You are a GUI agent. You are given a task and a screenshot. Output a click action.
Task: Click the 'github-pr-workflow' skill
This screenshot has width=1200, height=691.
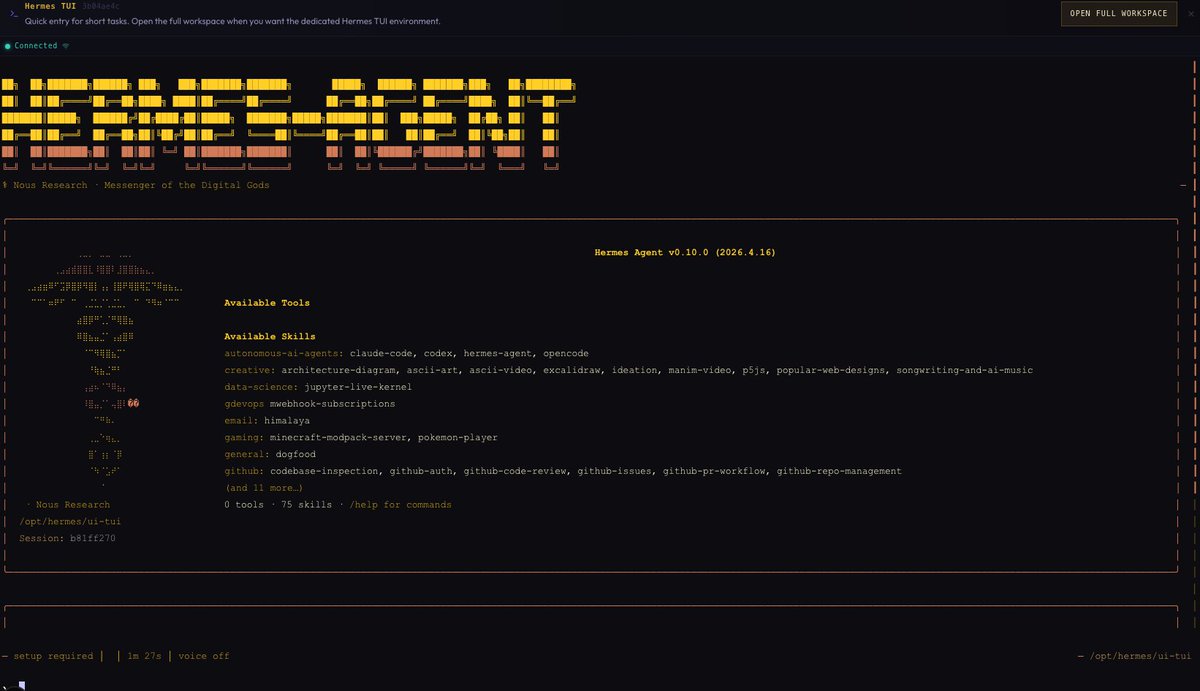click(714, 471)
